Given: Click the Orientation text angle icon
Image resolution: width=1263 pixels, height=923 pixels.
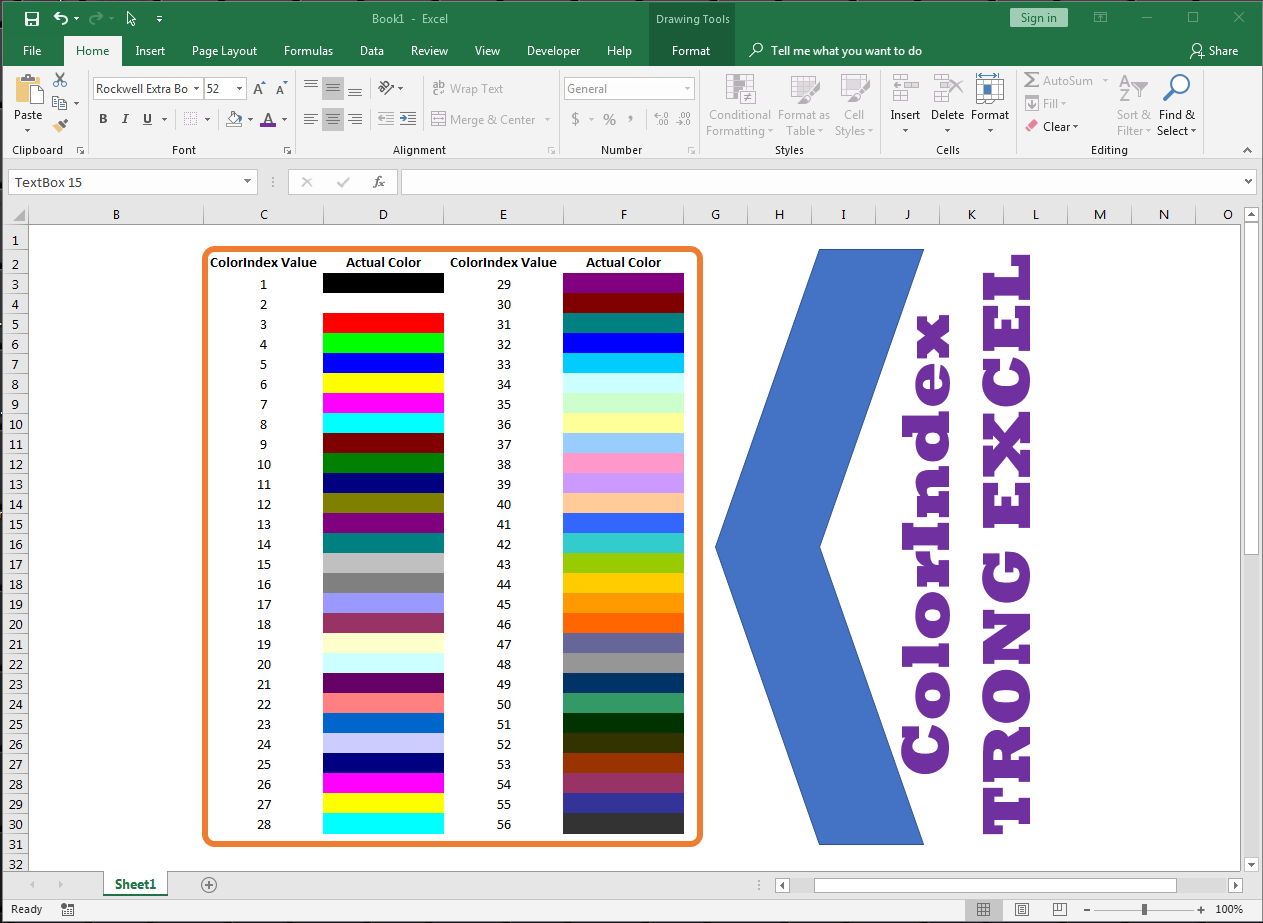Looking at the screenshot, I should pyautogui.click(x=386, y=88).
